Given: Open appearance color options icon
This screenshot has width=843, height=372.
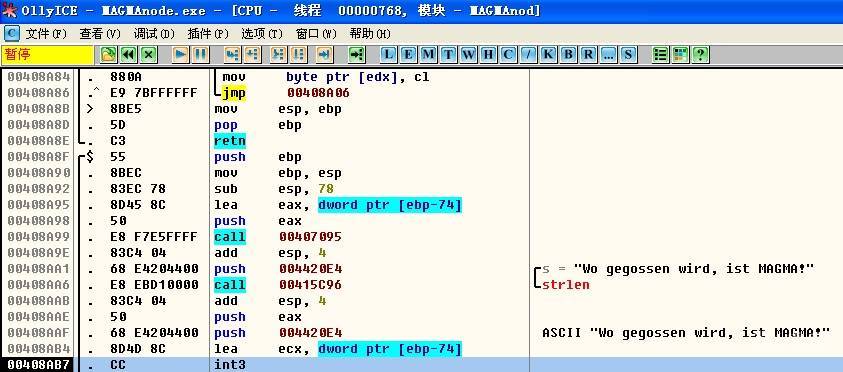Looking at the screenshot, I should pos(680,54).
